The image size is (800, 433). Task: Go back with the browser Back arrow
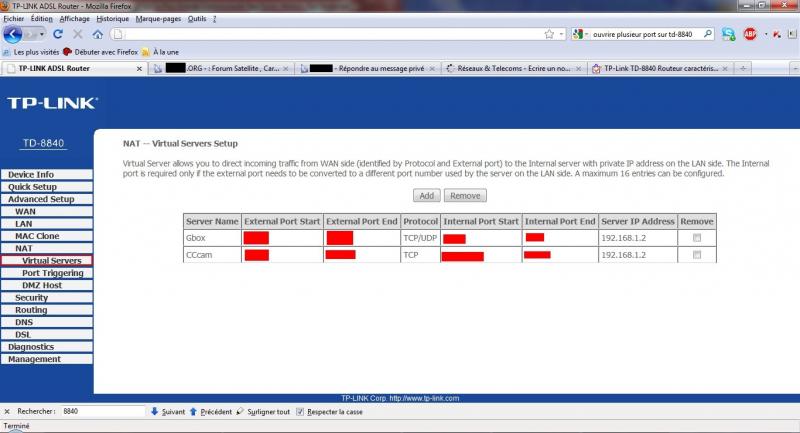(x=12, y=34)
